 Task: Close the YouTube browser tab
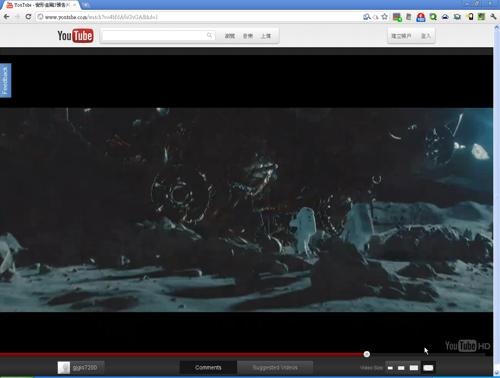(74, 5)
